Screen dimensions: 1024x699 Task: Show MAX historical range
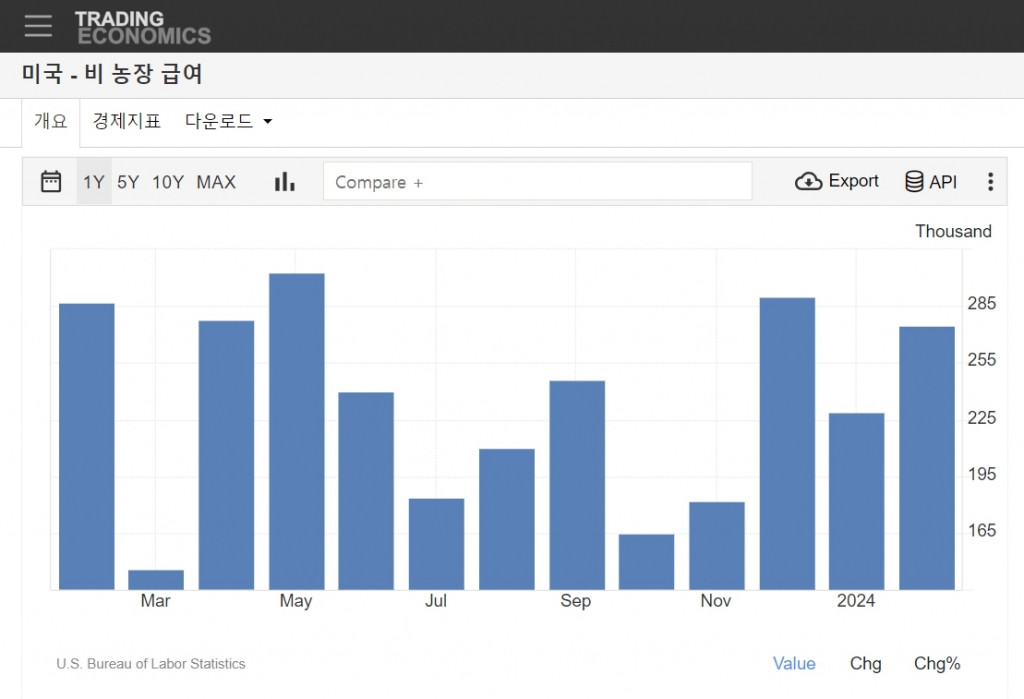(x=216, y=182)
